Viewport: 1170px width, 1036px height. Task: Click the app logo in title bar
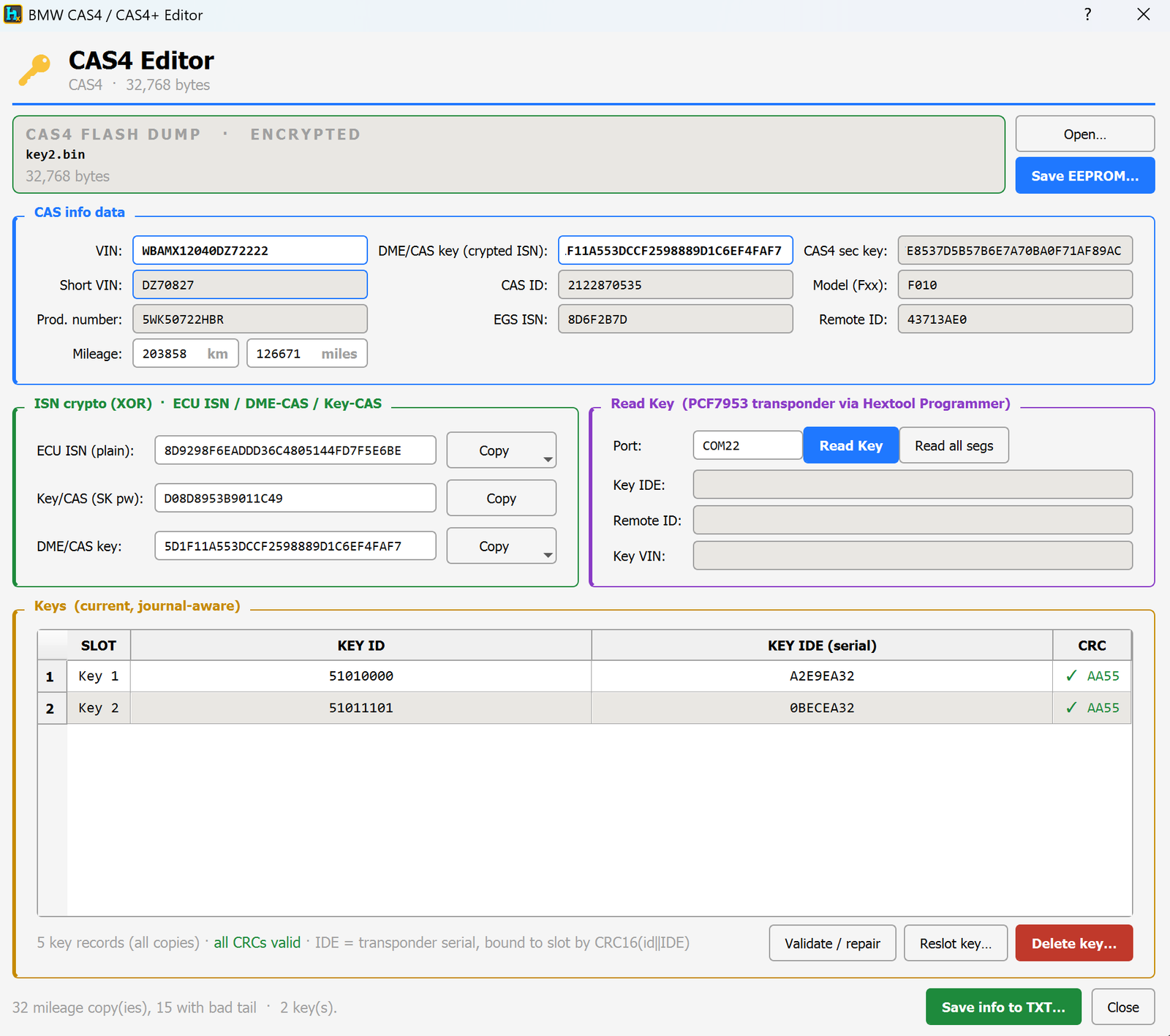[12, 15]
